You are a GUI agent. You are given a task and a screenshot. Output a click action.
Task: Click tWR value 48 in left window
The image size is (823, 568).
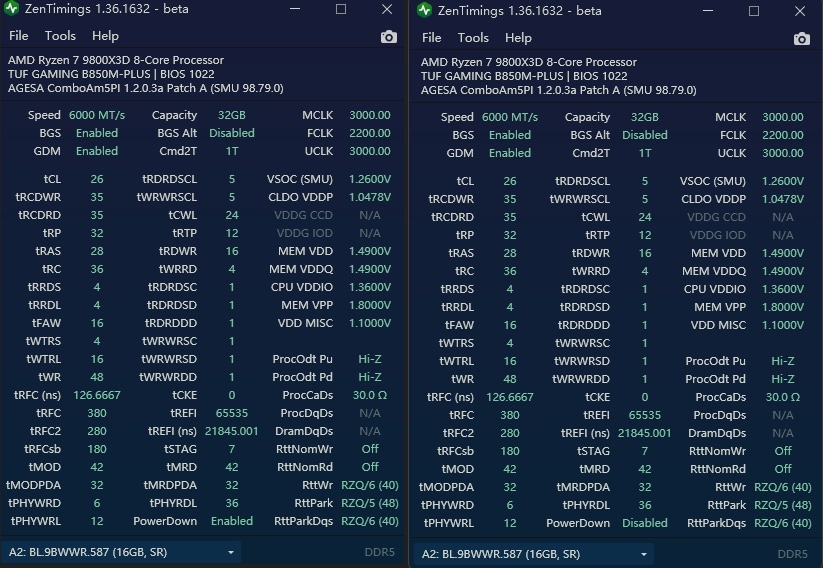click(97, 377)
